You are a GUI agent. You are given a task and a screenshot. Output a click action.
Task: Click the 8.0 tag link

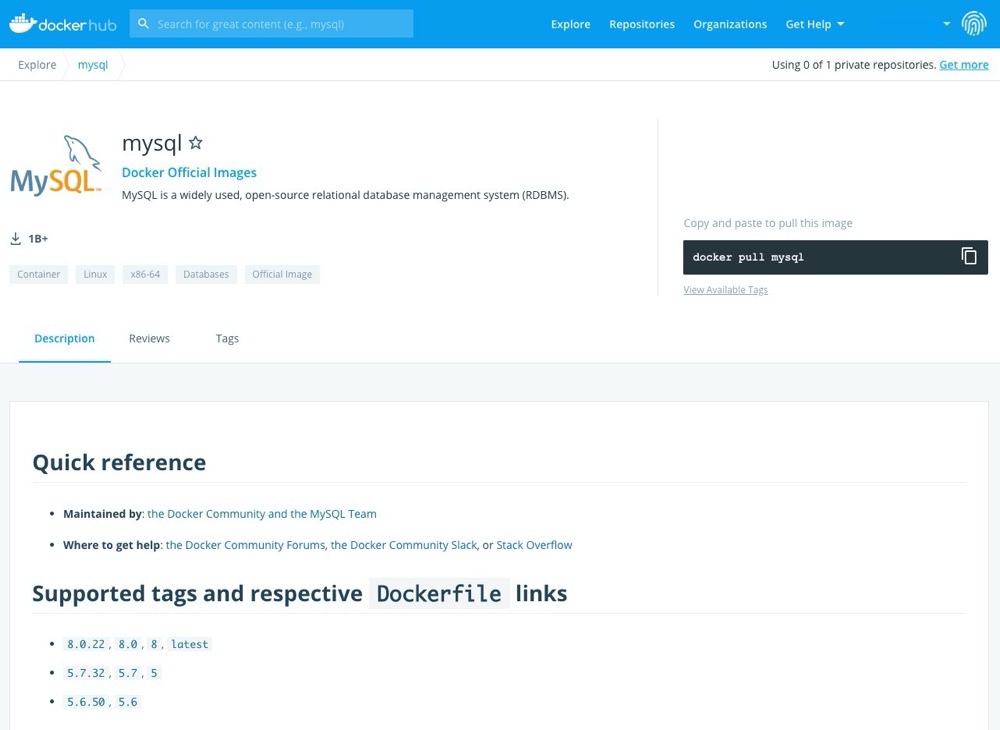pos(128,644)
